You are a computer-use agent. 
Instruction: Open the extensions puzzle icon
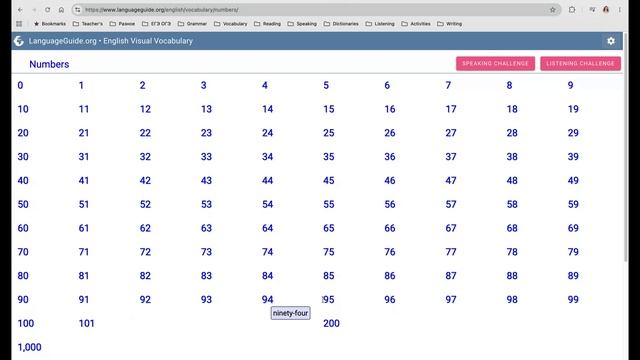tap(572, 9)
